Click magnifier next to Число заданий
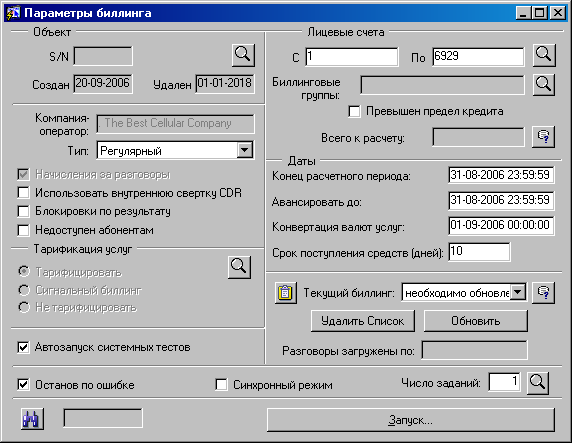The image size is (572, 443). [x=538, y=383]
